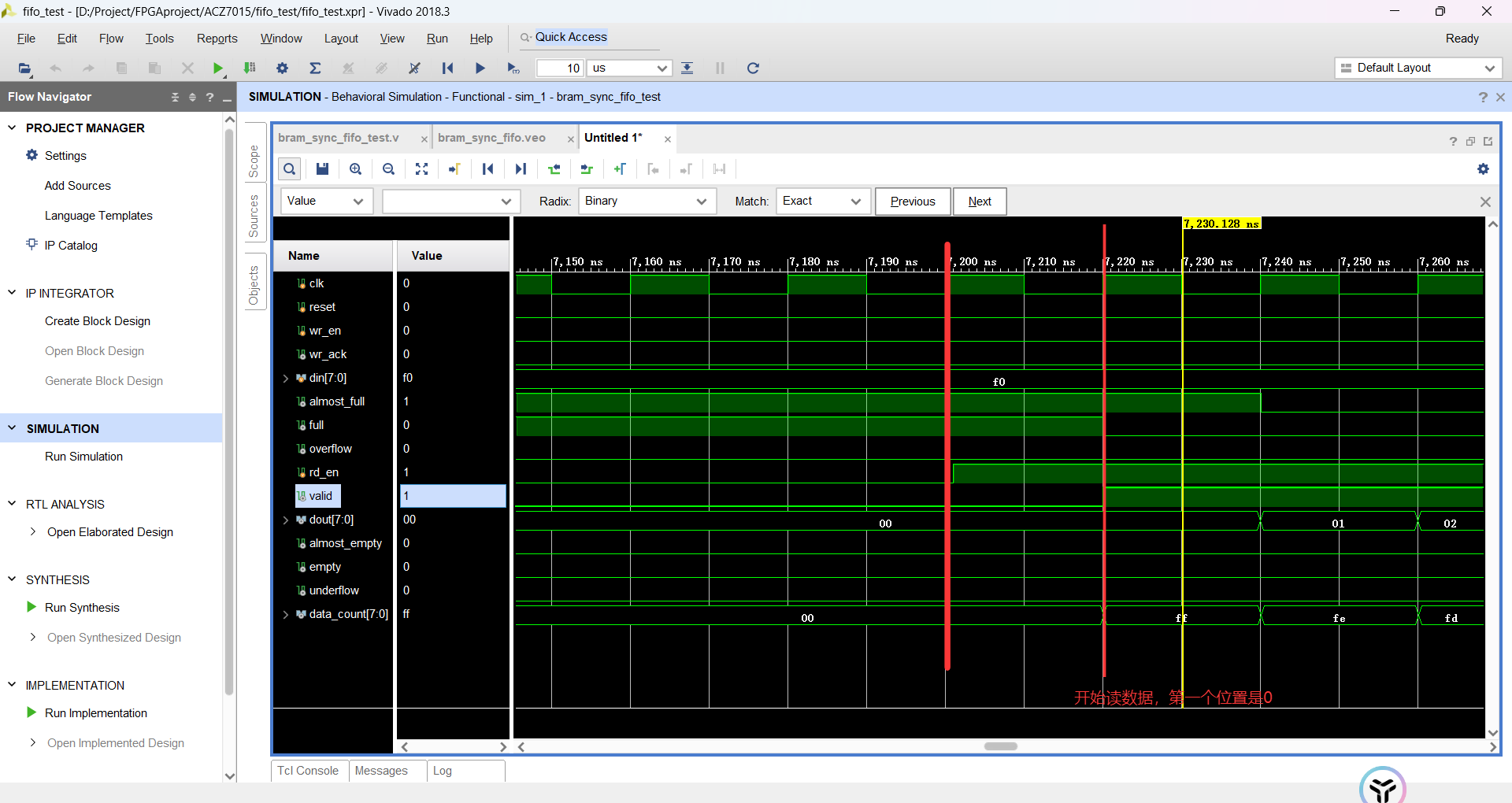Collapse the IP INTEGRATOR section
The height and width of the screenshot is (803, 1512).
(12, 293)
